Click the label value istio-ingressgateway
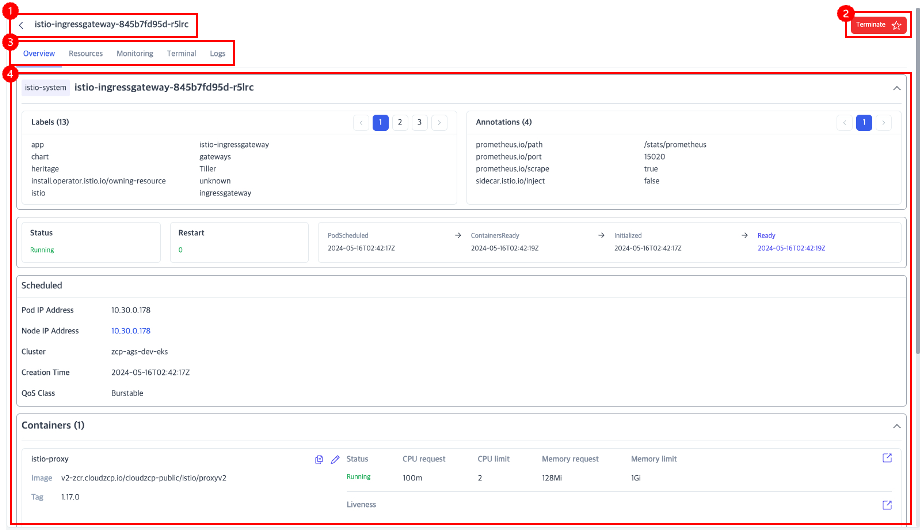Screen dimensions: 920x530 pos(234,144)
